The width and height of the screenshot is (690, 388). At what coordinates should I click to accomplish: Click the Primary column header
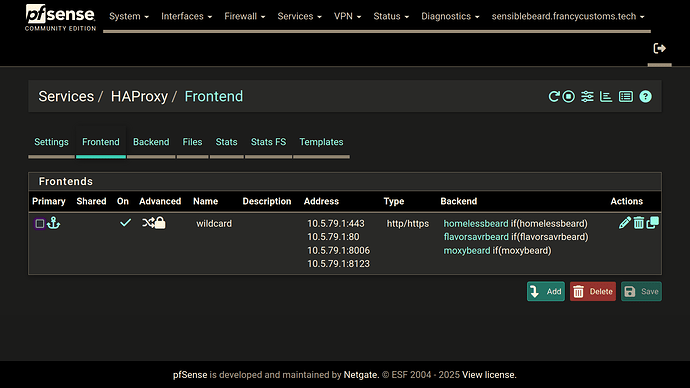coord(49,201)
